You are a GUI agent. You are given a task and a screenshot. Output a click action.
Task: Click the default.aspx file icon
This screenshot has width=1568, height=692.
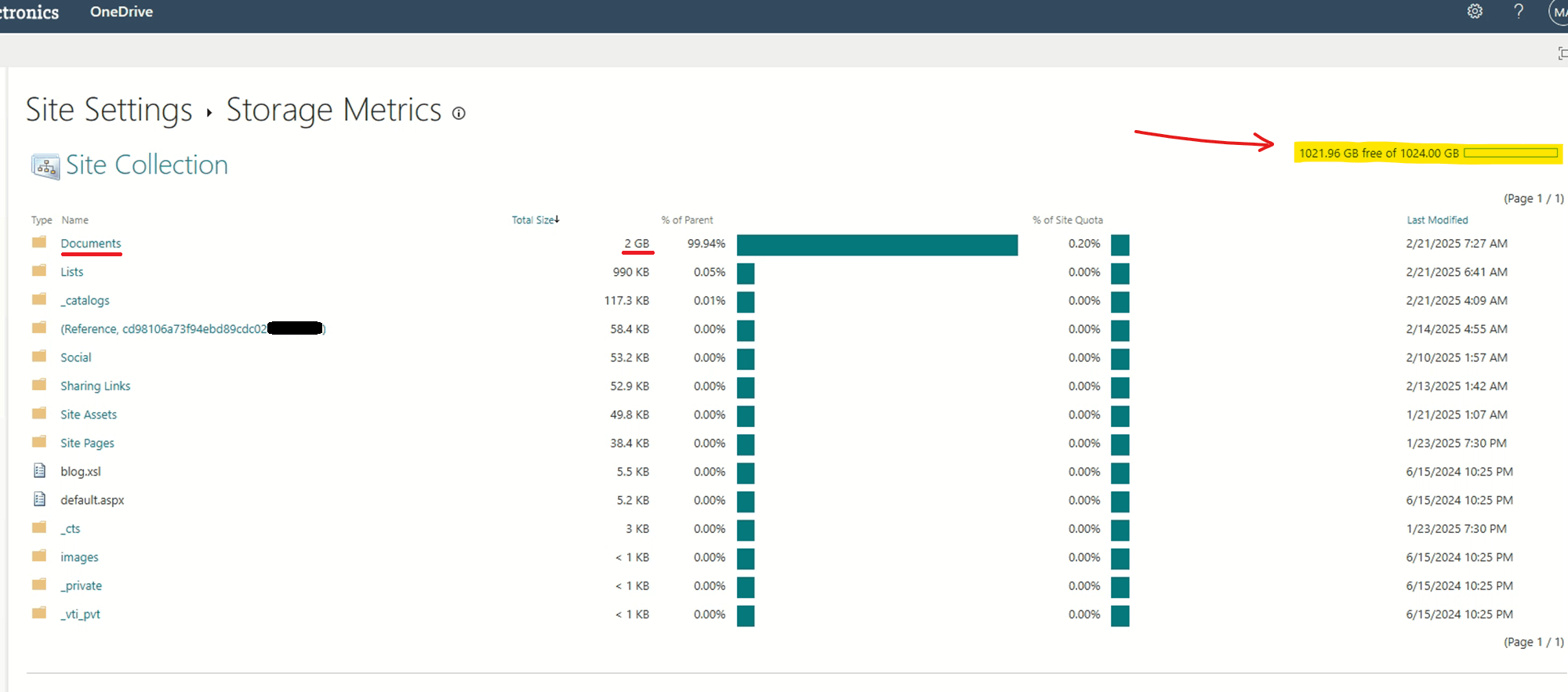(x=39, y=499)
